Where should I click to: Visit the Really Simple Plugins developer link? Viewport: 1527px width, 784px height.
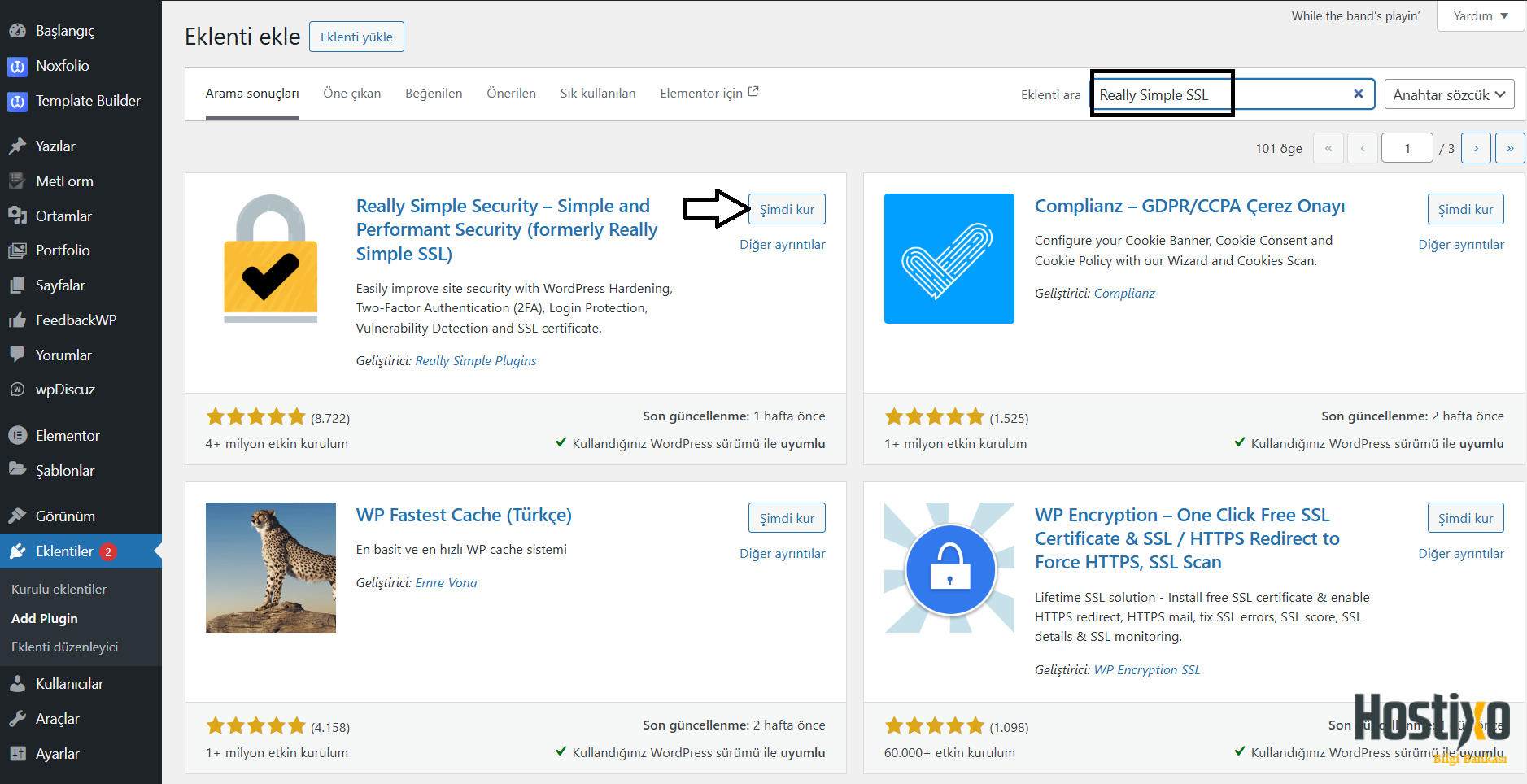pyautogui.click(x=476, y=361)
